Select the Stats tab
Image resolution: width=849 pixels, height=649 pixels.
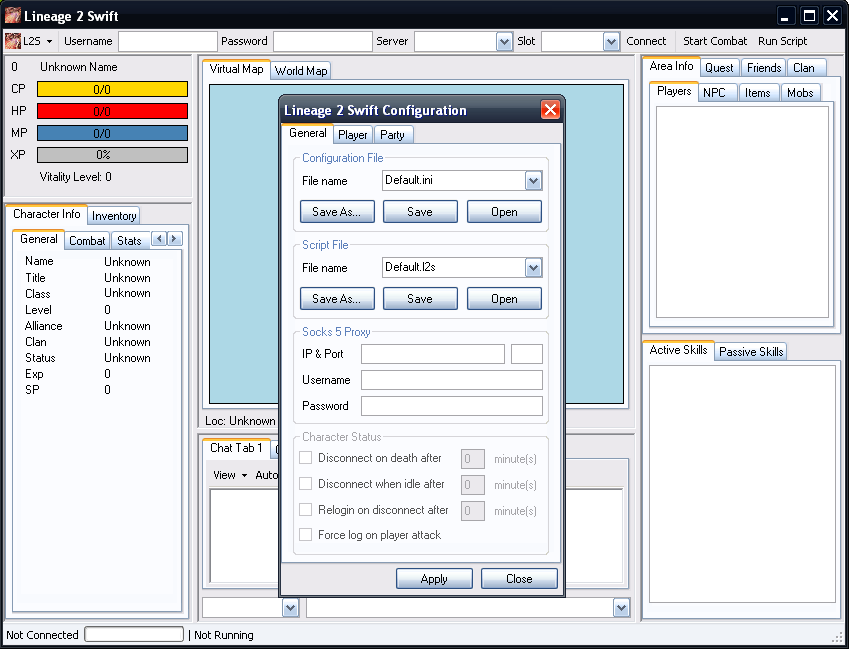(129, 241)
